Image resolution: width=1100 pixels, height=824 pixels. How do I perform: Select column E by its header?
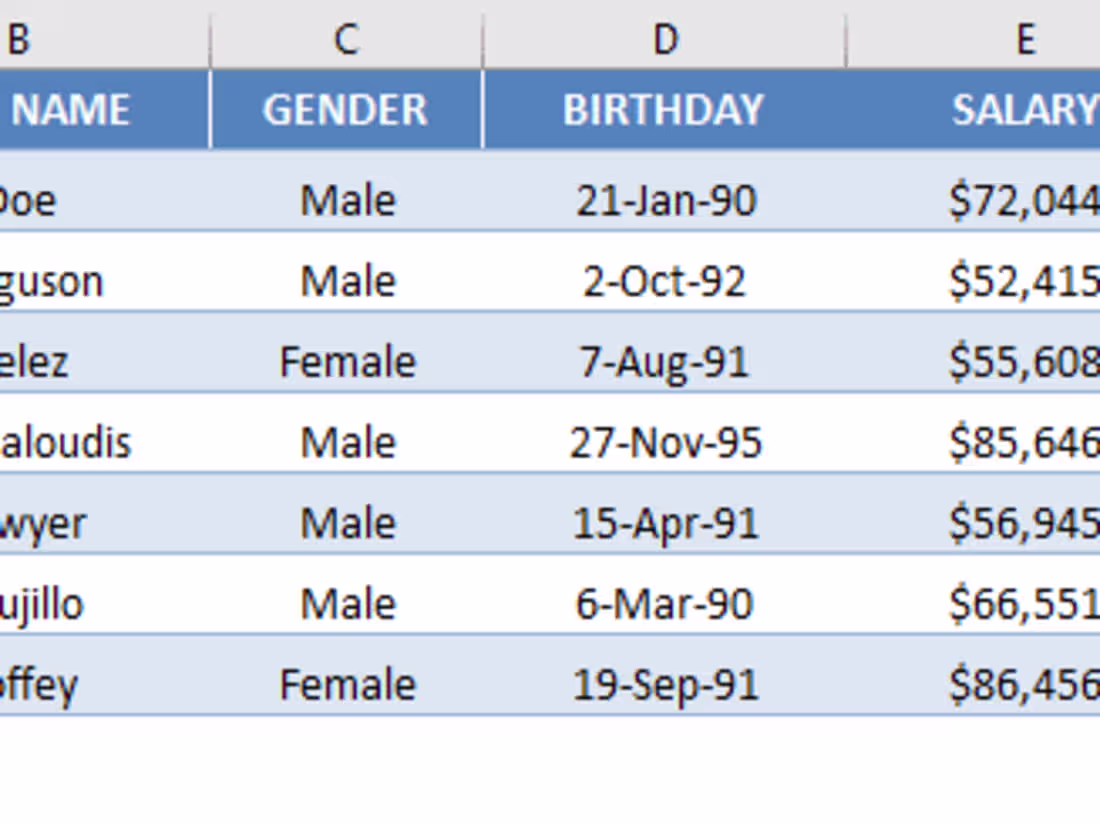point(1025,40)
